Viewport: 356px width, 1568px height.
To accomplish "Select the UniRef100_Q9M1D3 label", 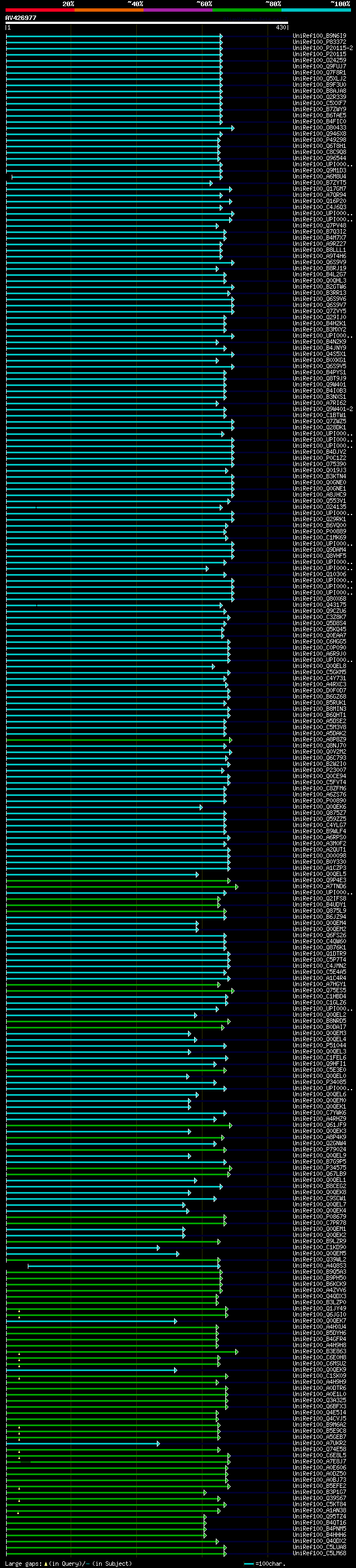I will click(319, 170).
